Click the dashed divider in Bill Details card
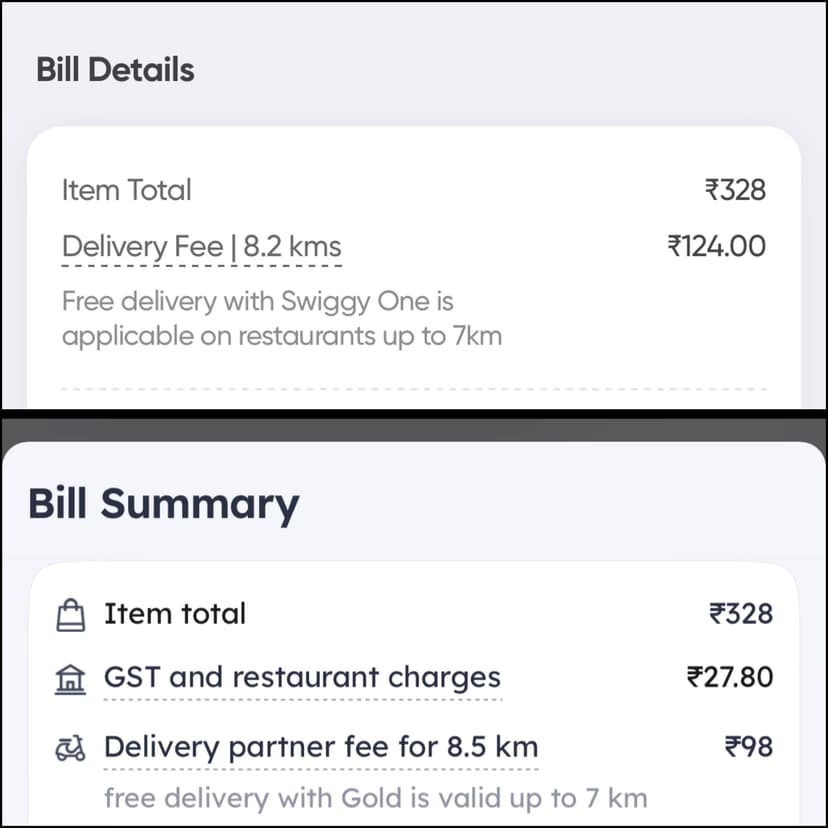828x828 pixels. click(414, 388)
